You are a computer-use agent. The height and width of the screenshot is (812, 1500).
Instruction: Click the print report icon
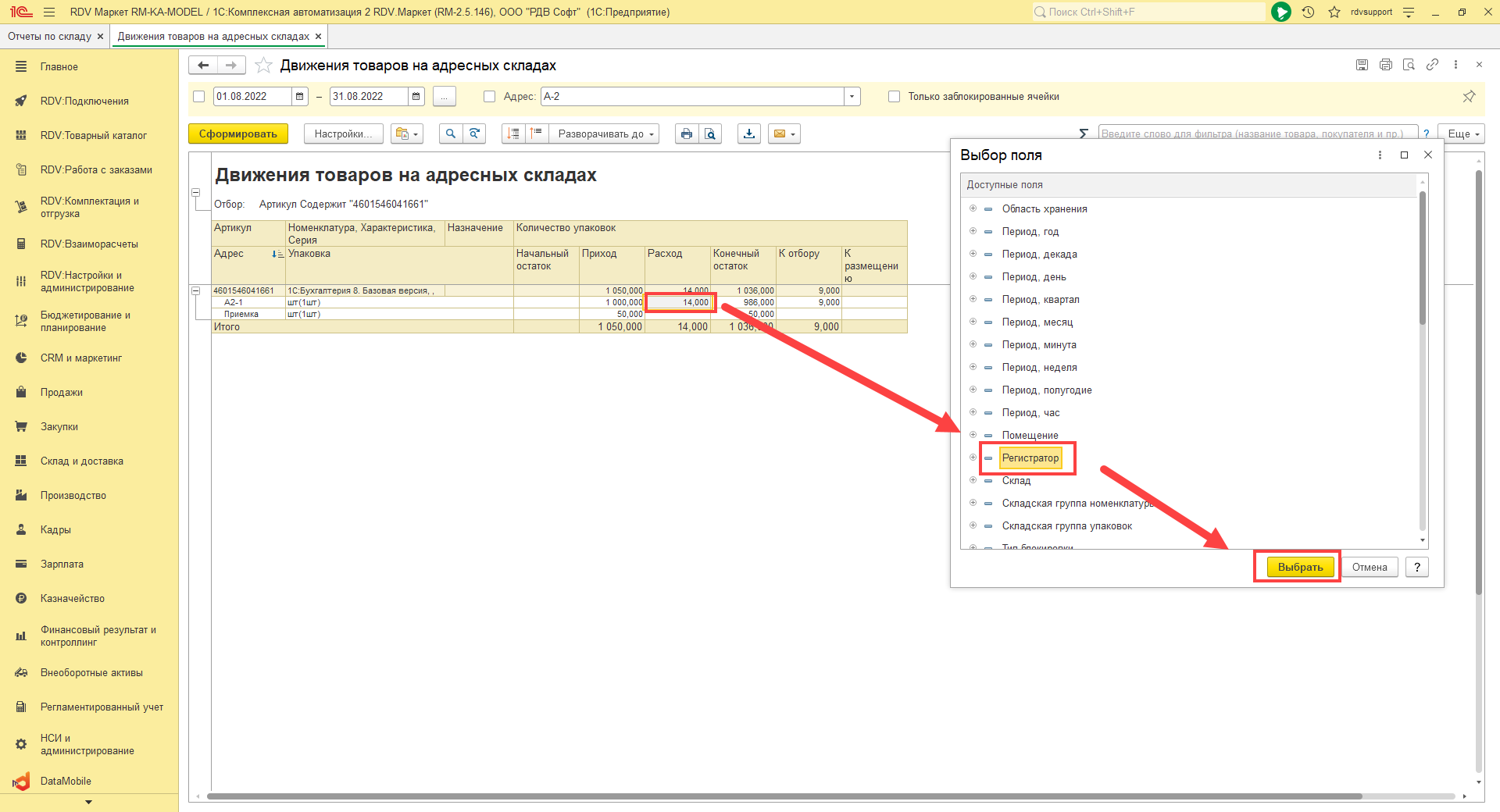(x=686, y=134)
